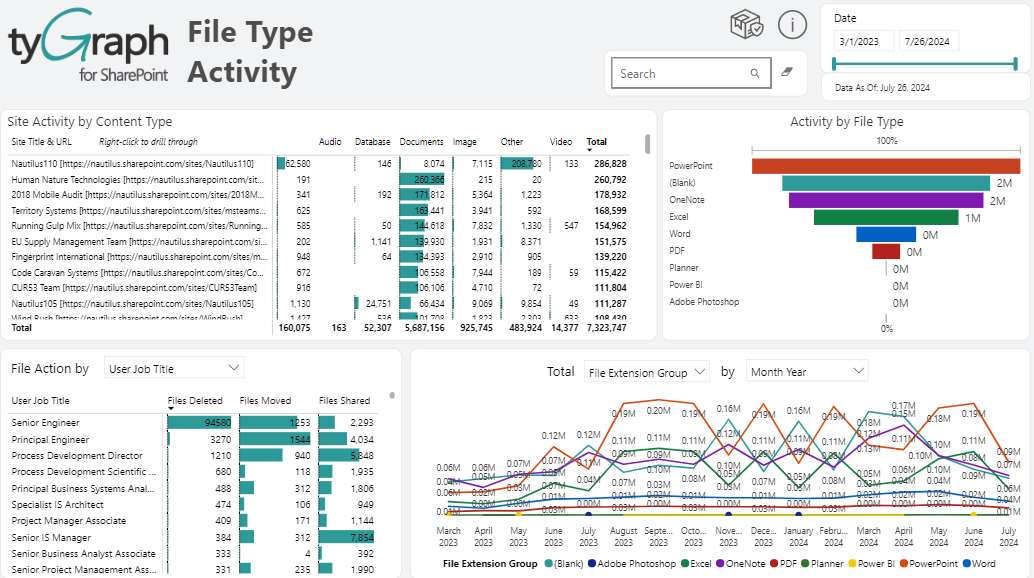Open the information circle icon
This screenshot has width=1034, height=578.
792,24
